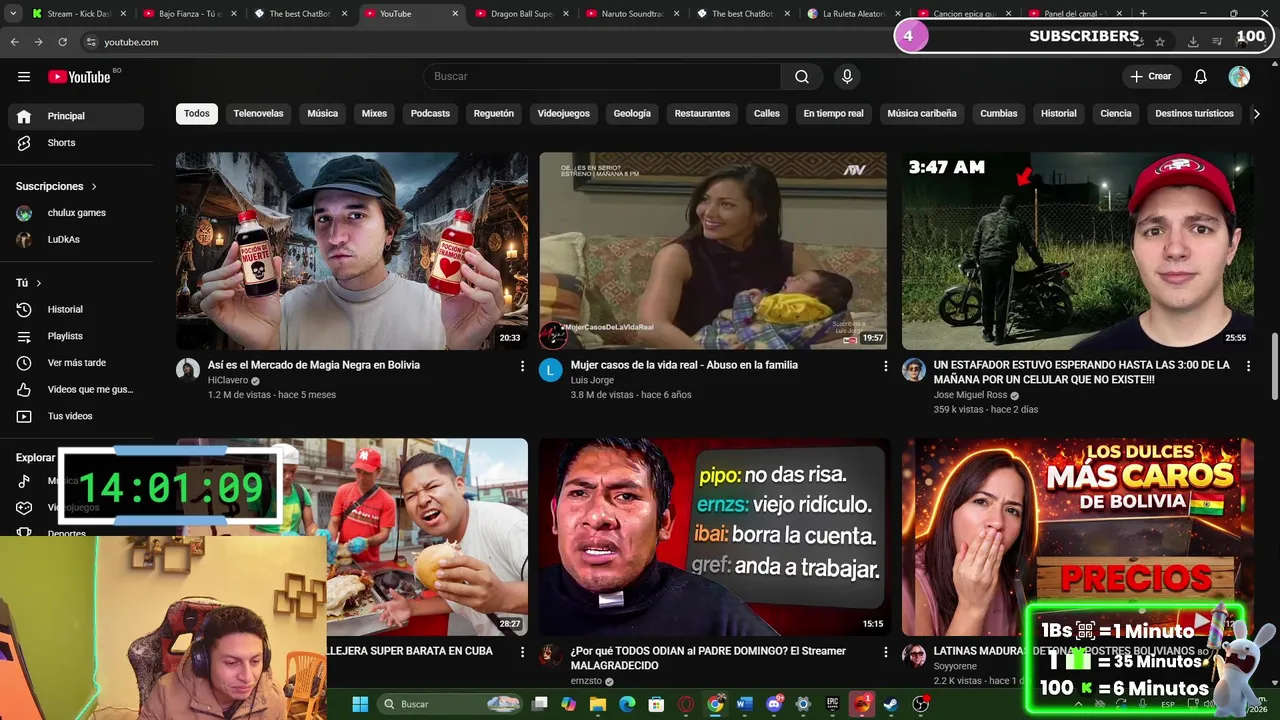Viewport: 1280px width, 720px height.
Task: Switch to the Stream - Kick Dashboard tab
Action: (79, 14)
